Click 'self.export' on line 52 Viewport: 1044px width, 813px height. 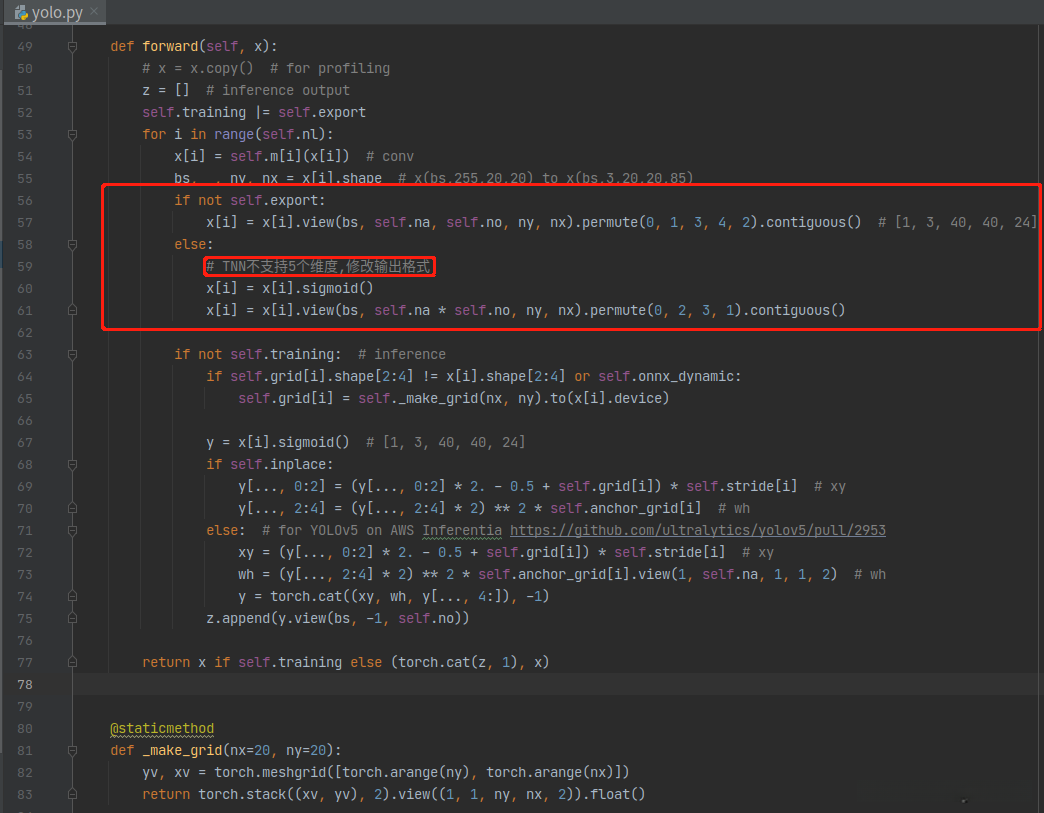[322, 113]
